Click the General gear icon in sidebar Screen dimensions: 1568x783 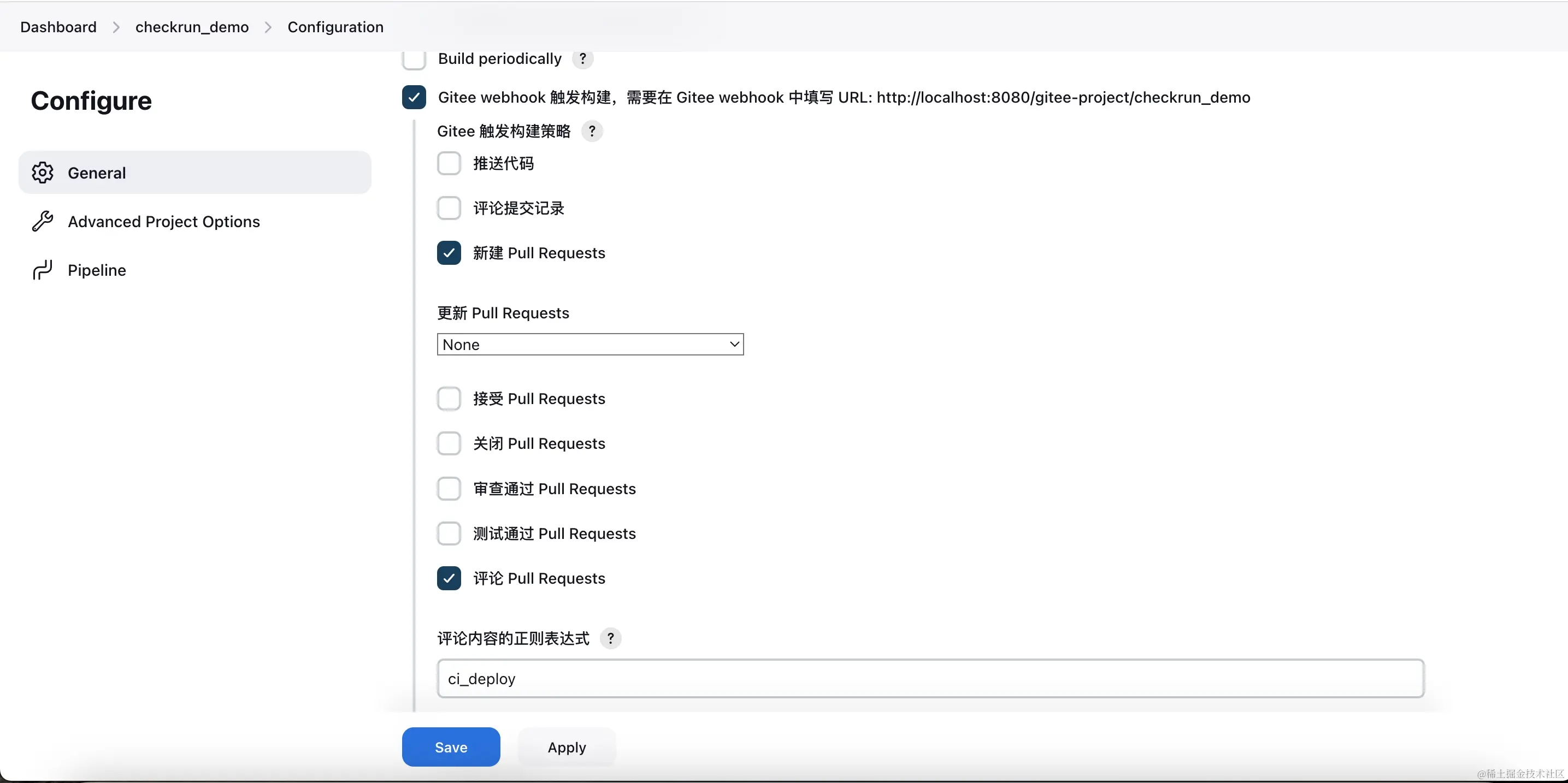click(x=43, y=172)
